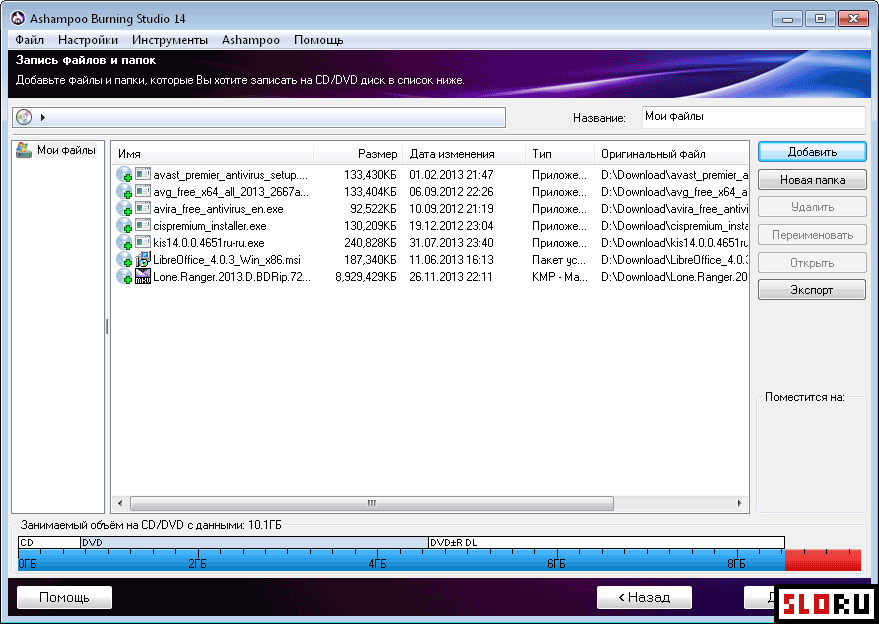Click the left arrow of the horizontal scrollbar
The width and height of the screenshot is (879, 624).
click(120, 503)
